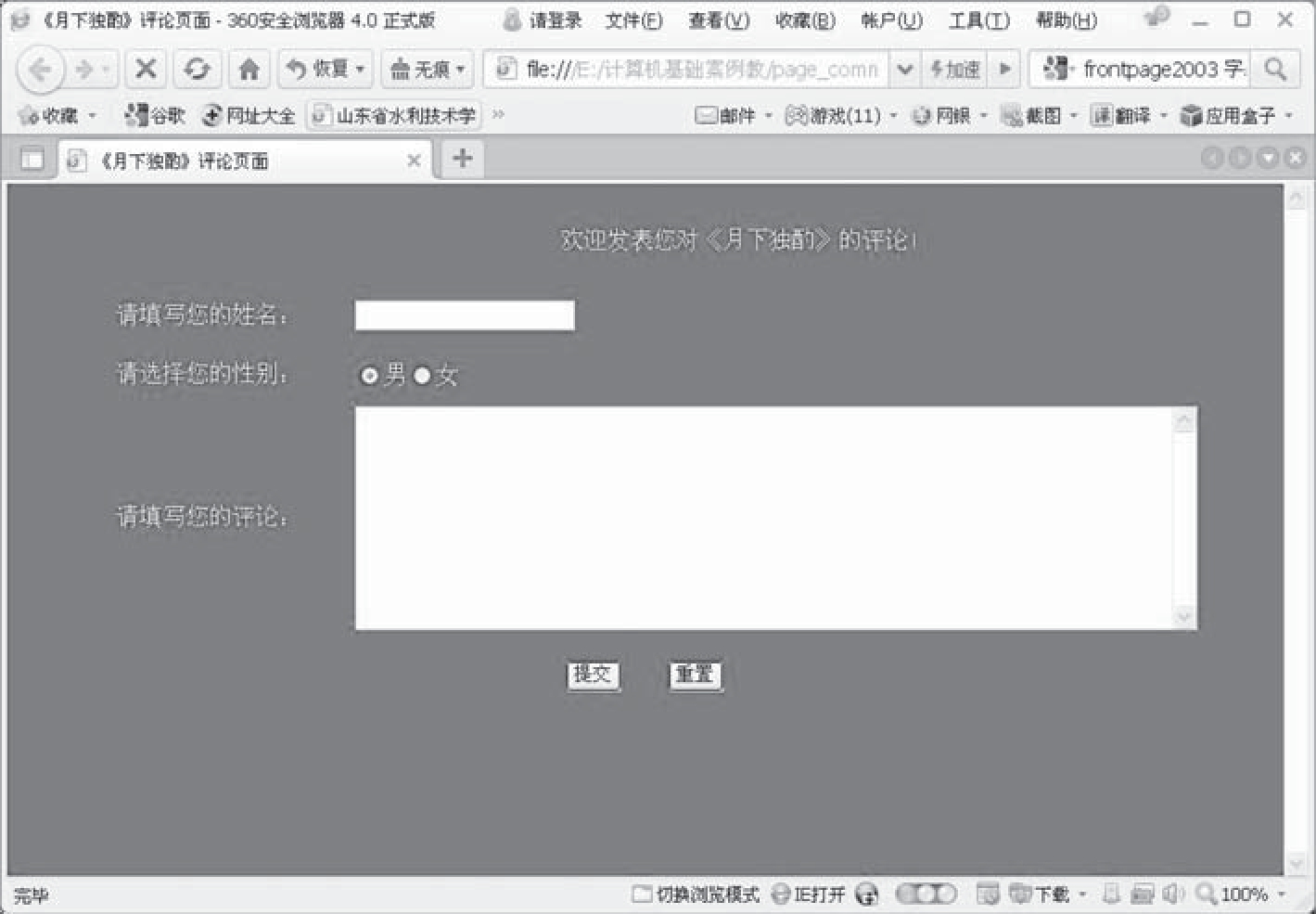
Task: Open the 文件(F) menu
Action: [x=633, y=19]
